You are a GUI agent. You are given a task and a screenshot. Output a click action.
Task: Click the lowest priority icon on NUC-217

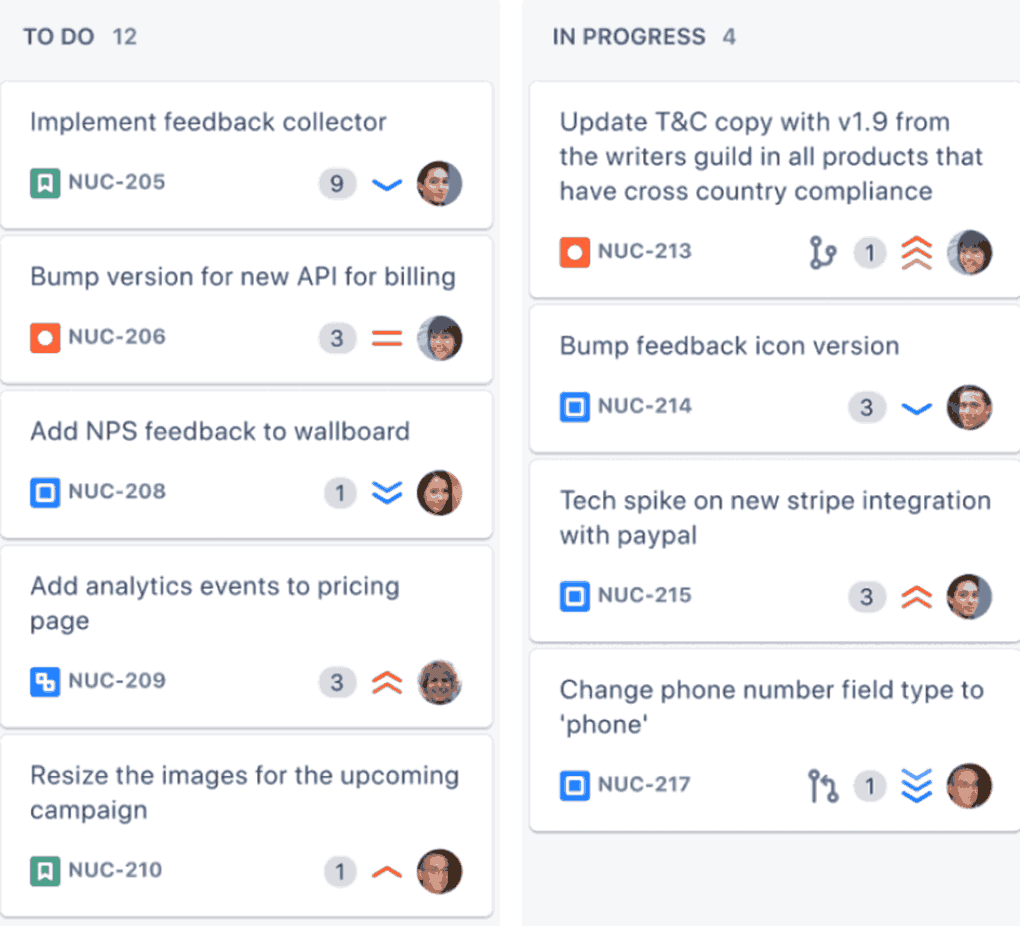917,786
